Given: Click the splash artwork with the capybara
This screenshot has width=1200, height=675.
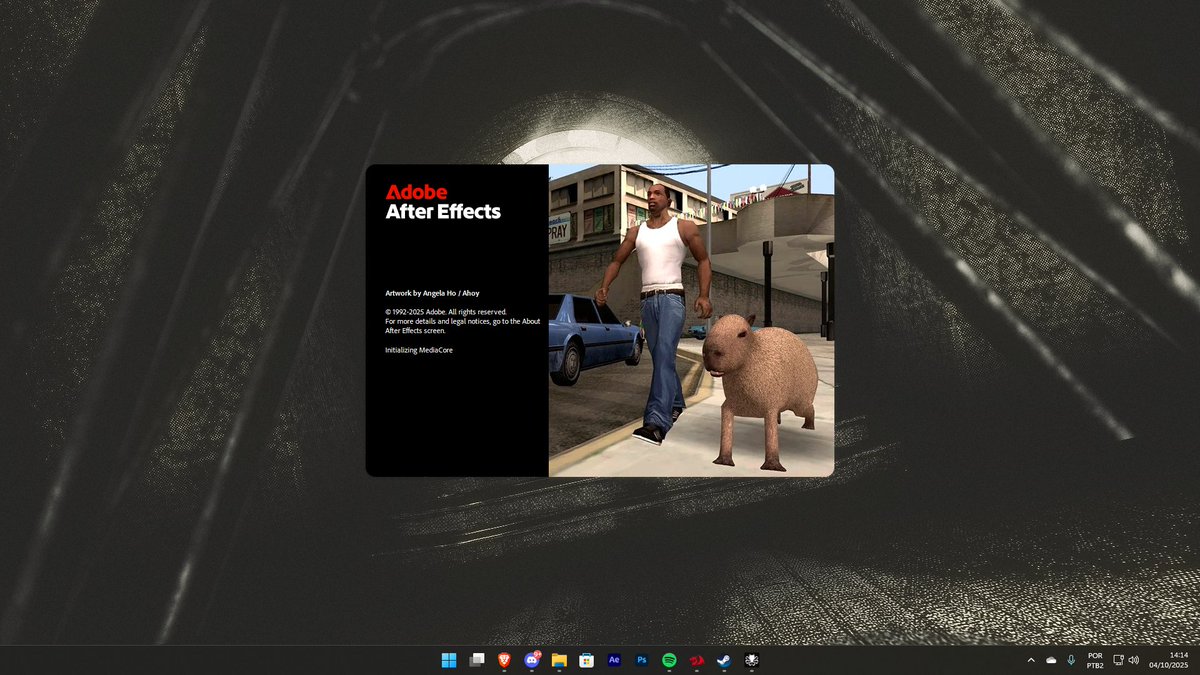Looking at the screenshot, I should coord(691,320).
